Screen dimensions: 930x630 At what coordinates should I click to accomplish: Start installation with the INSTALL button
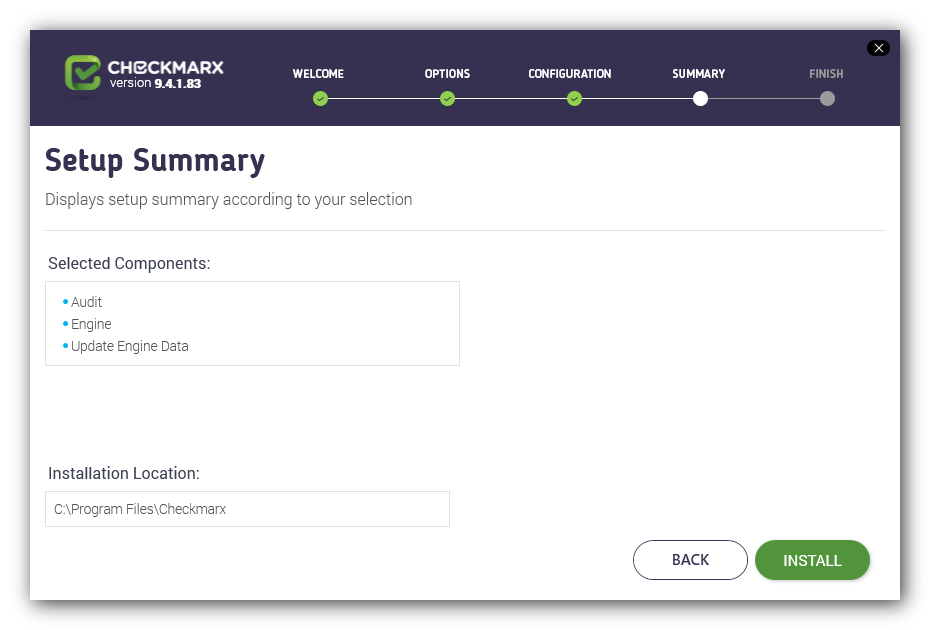pyautogui.click(x=813, y=560)
